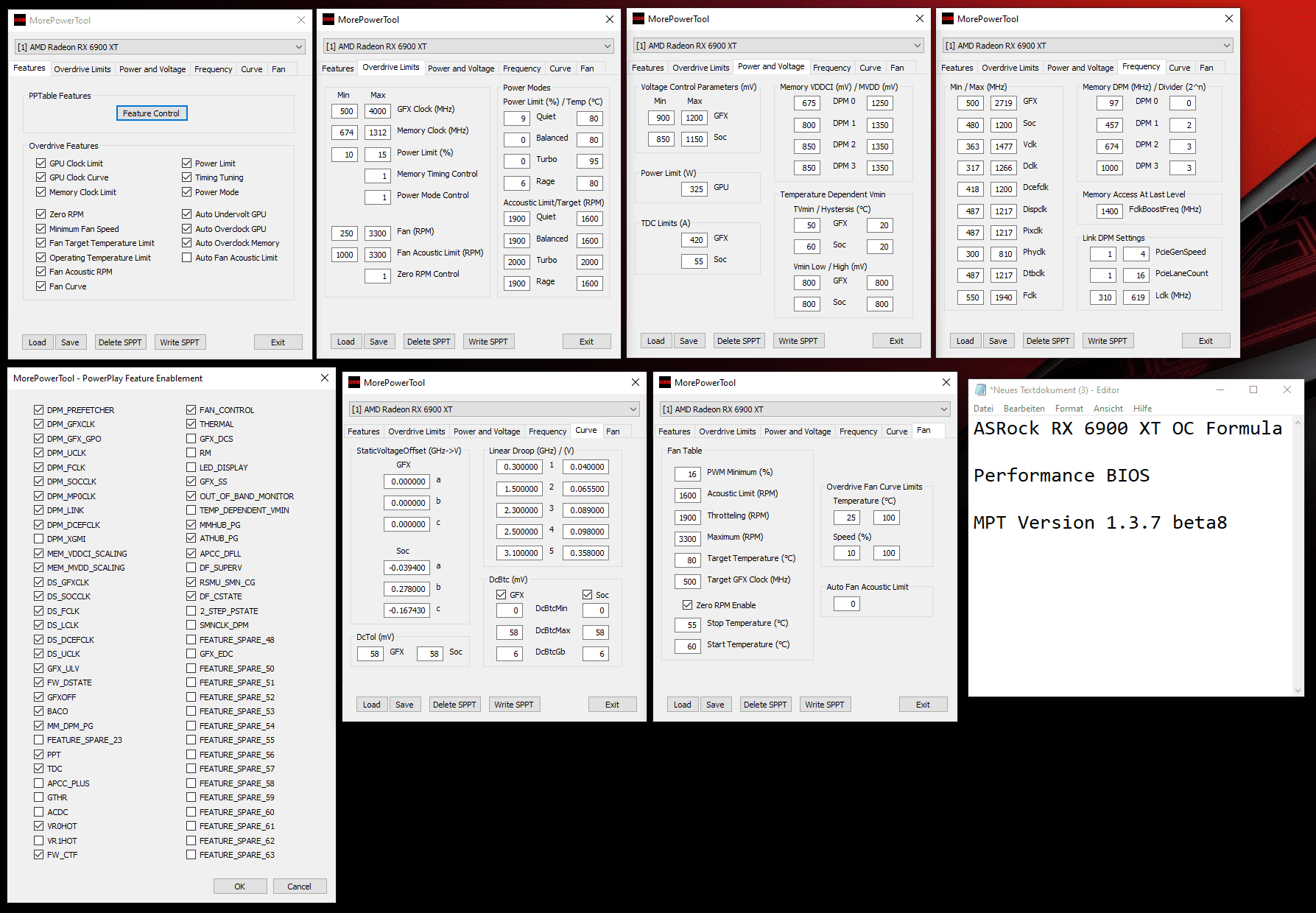The width and height of the screenshot is (1316, 913).
Task: Click the GFX TDC Limit field showing 420
Action: [696, 240]
